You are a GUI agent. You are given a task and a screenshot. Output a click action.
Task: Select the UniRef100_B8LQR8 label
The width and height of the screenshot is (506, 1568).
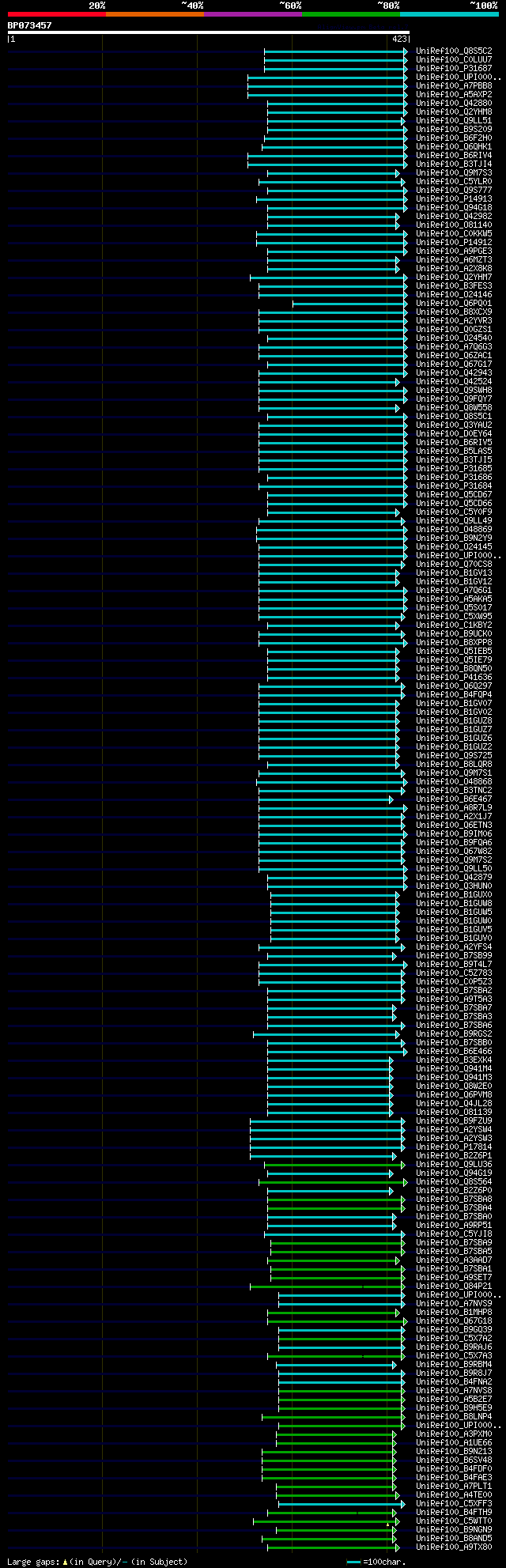coord(454,764)
